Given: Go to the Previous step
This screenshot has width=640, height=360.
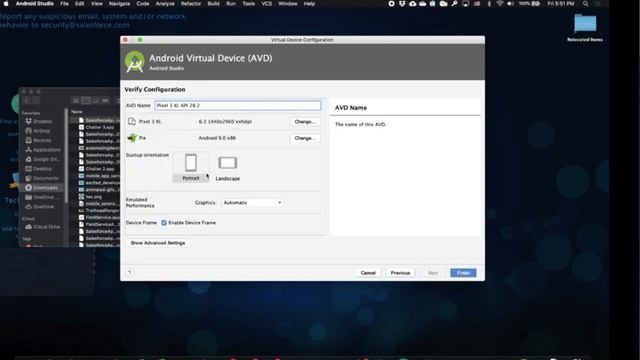Looking at the screenshot, I should coord(400,273).
